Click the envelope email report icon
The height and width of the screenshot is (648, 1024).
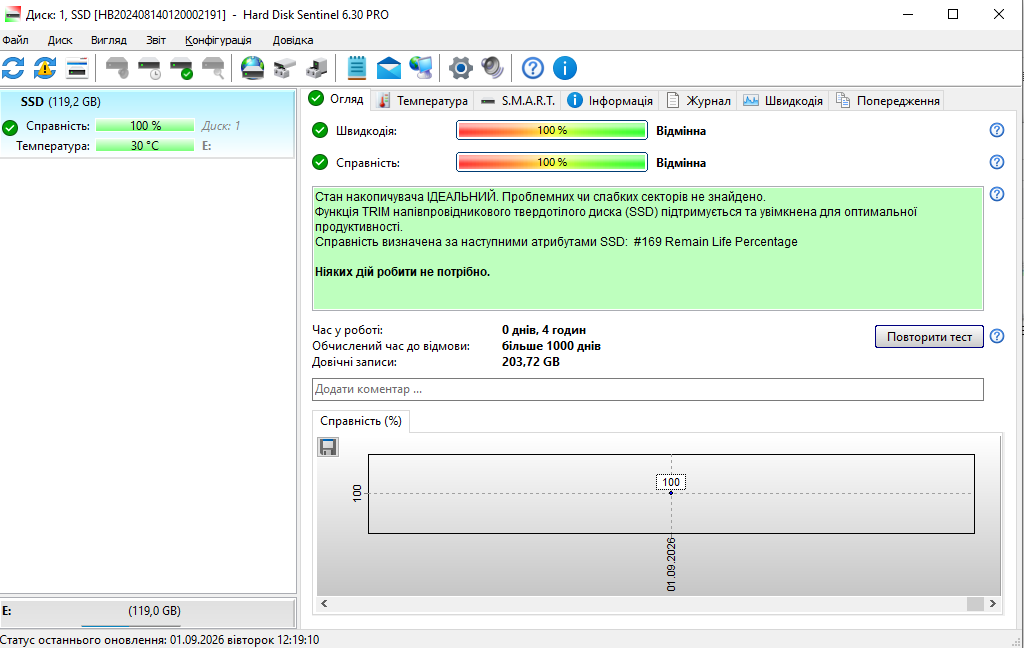point(389,68)
